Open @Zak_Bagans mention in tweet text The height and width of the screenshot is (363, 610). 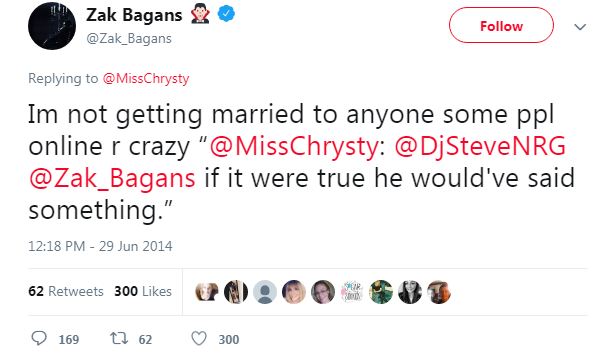click(x=112, y=179)
